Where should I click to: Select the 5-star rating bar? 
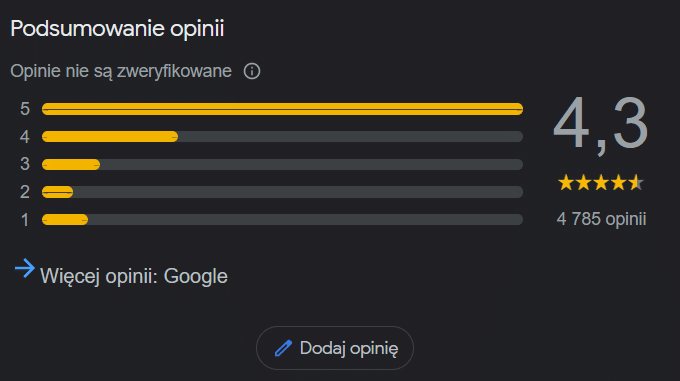pos(282,109)
